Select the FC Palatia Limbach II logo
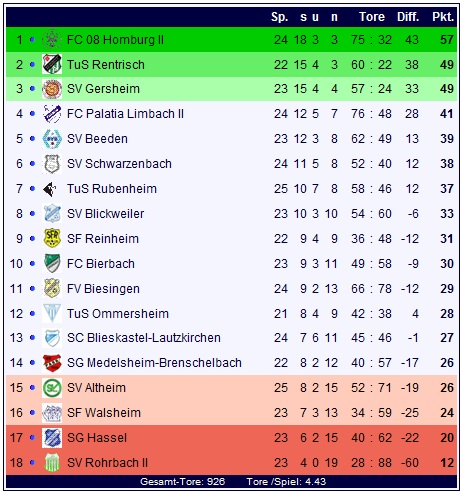This screenshot has height=495, width=462. (x=52, y=114)
